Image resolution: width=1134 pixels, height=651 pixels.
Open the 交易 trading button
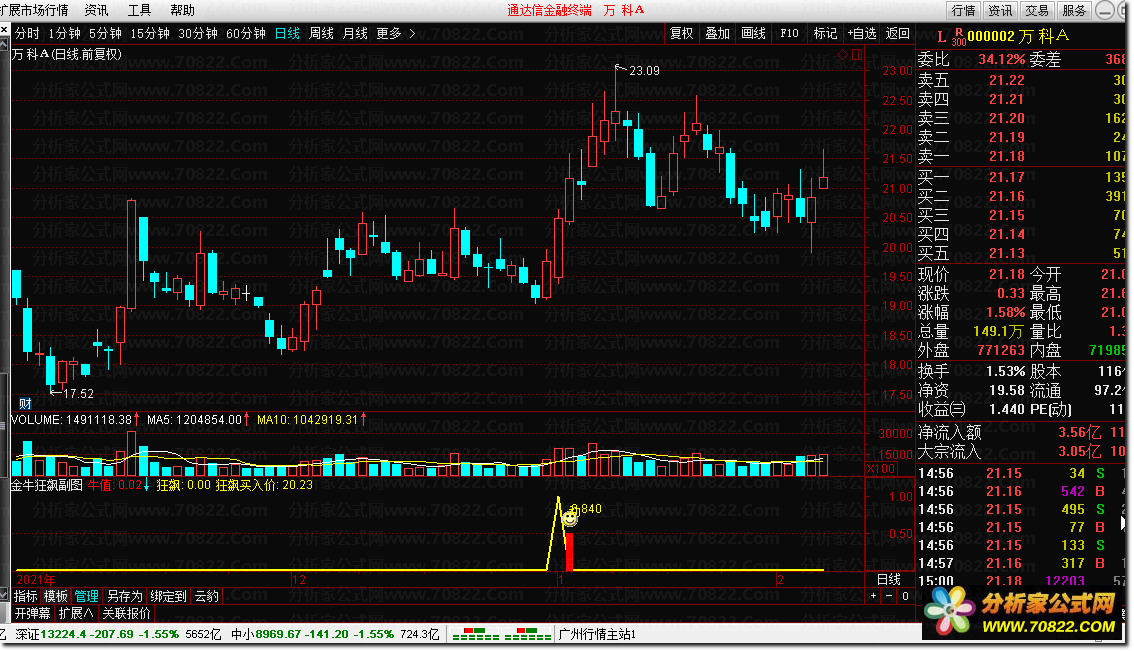pyautogui.click(x=1037, y=10)
